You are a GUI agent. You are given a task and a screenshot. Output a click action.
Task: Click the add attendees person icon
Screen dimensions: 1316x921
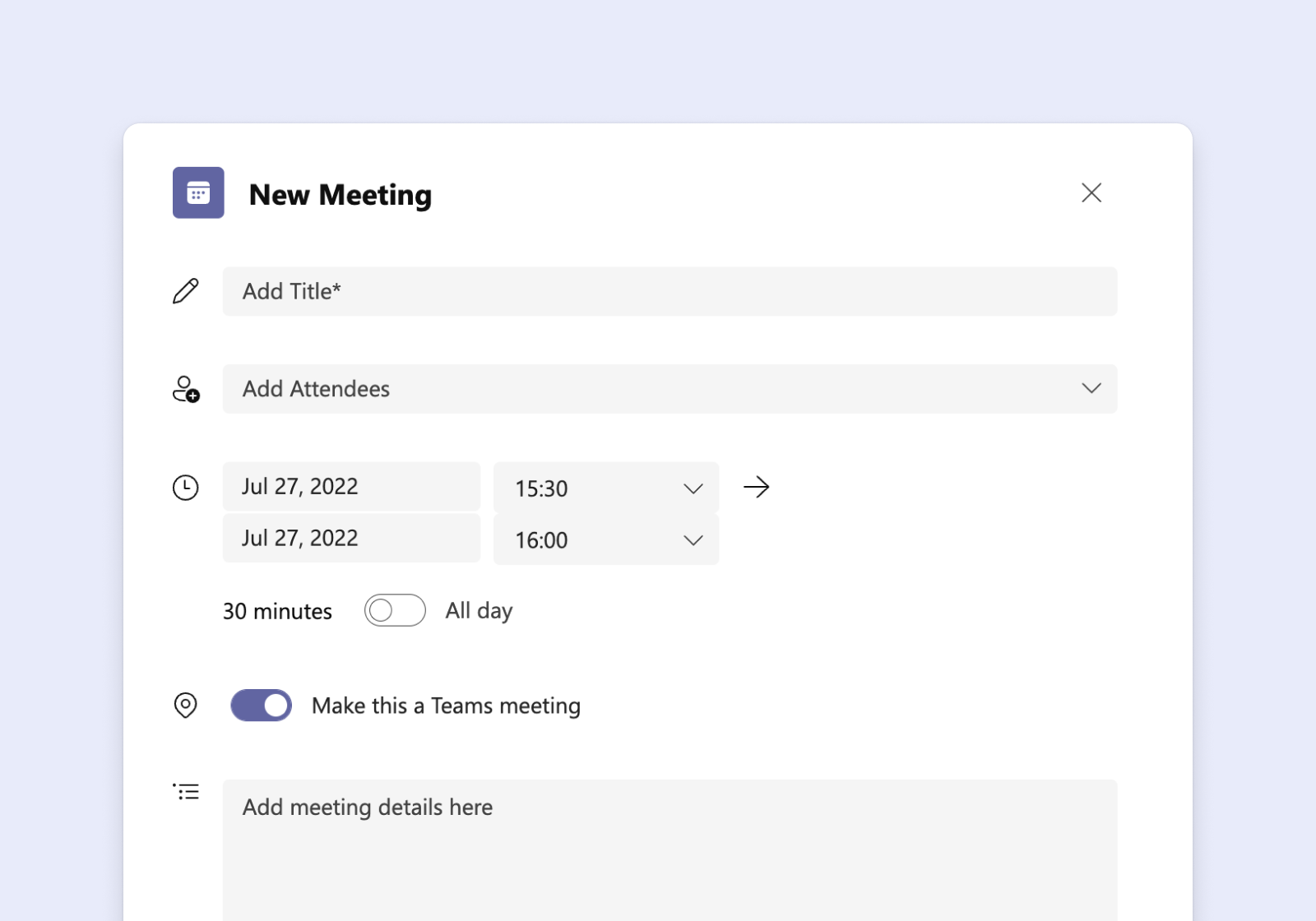pos(186,389)
